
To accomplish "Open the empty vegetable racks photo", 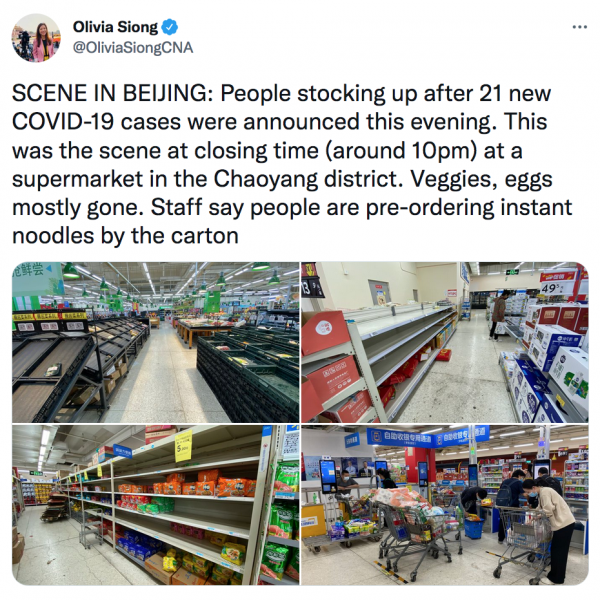I will pyautogui.click(x=155, y=342).
